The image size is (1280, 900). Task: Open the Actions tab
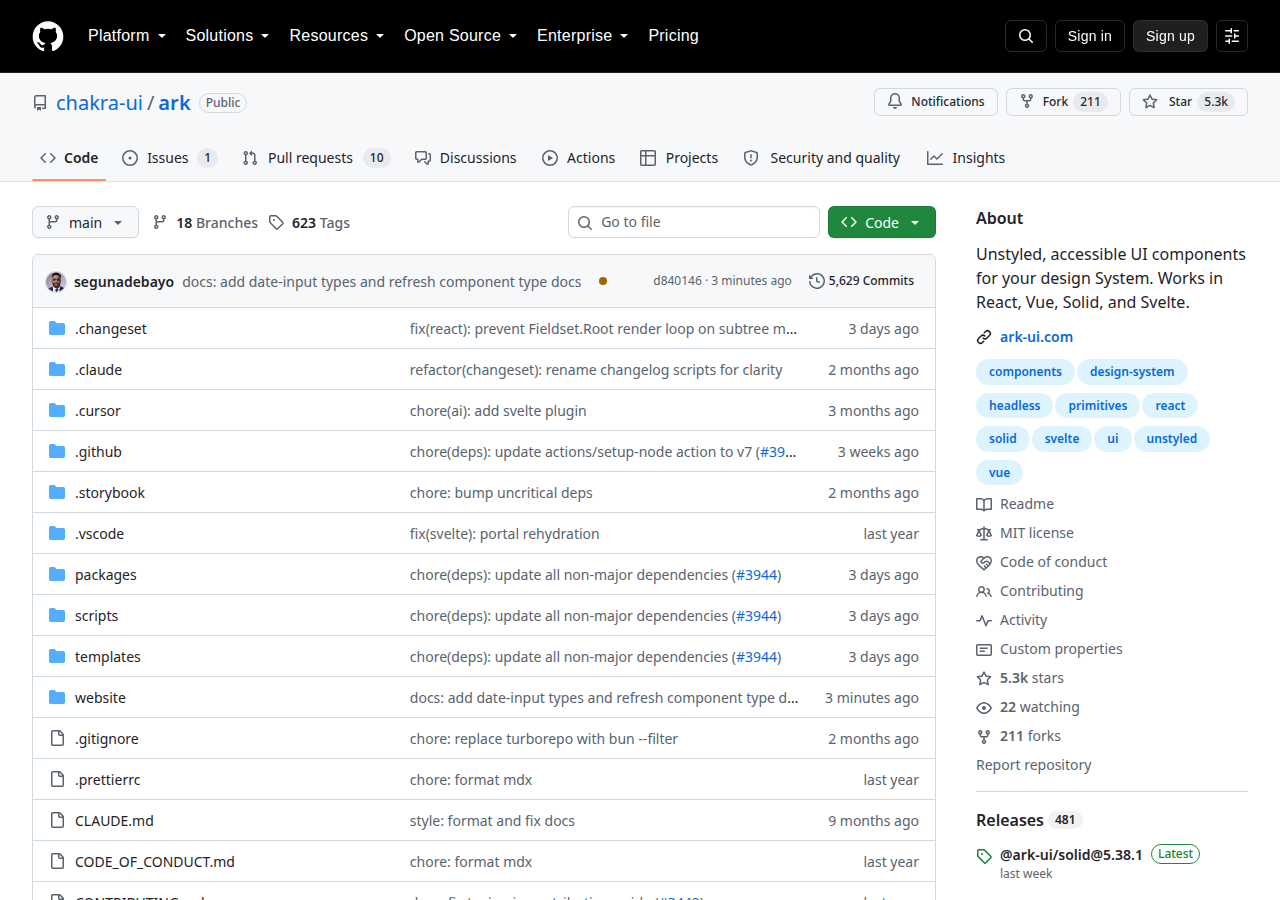(578, 158)
